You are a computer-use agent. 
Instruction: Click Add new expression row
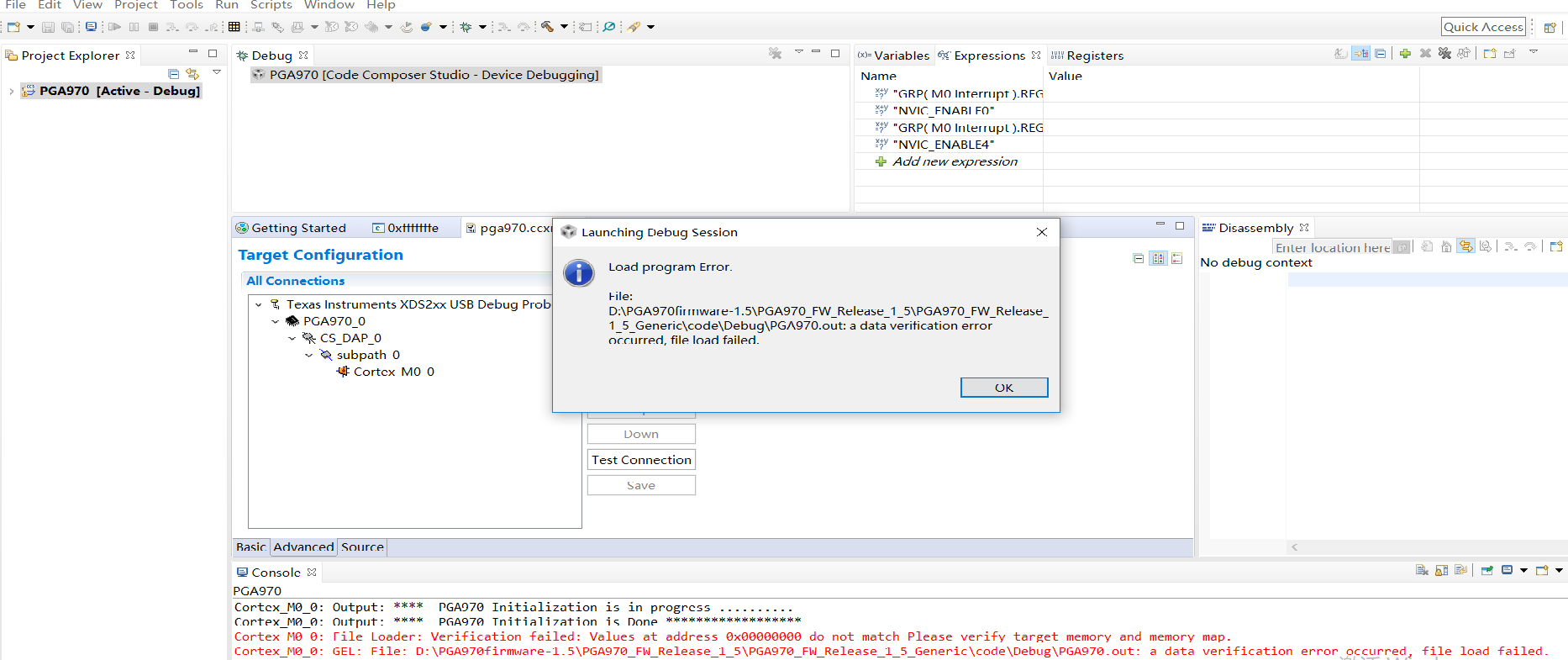pyautogui.click(x=955, y=161)
